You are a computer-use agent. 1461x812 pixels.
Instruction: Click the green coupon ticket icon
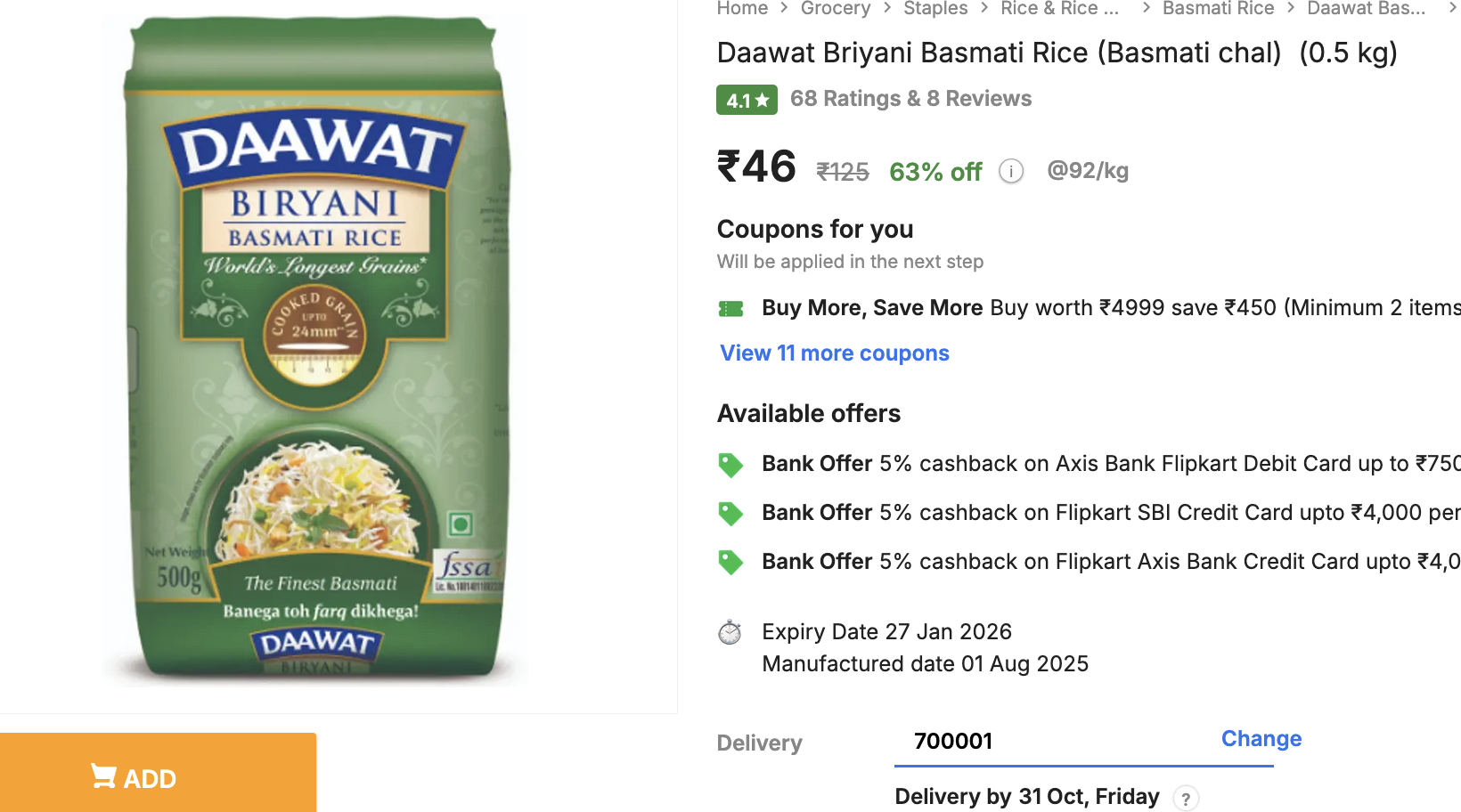[730, 309]
